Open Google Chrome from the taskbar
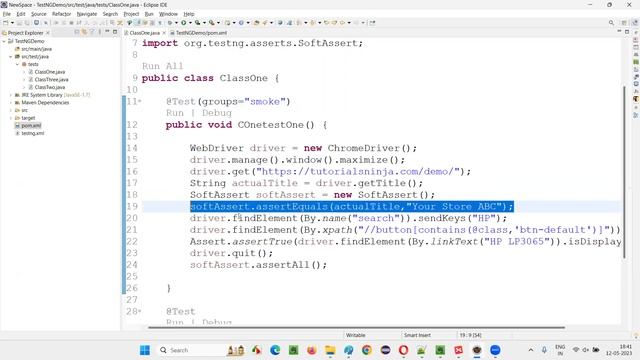Screen dimensions: 640x360 pyautogui.click(x=367, y=350)
